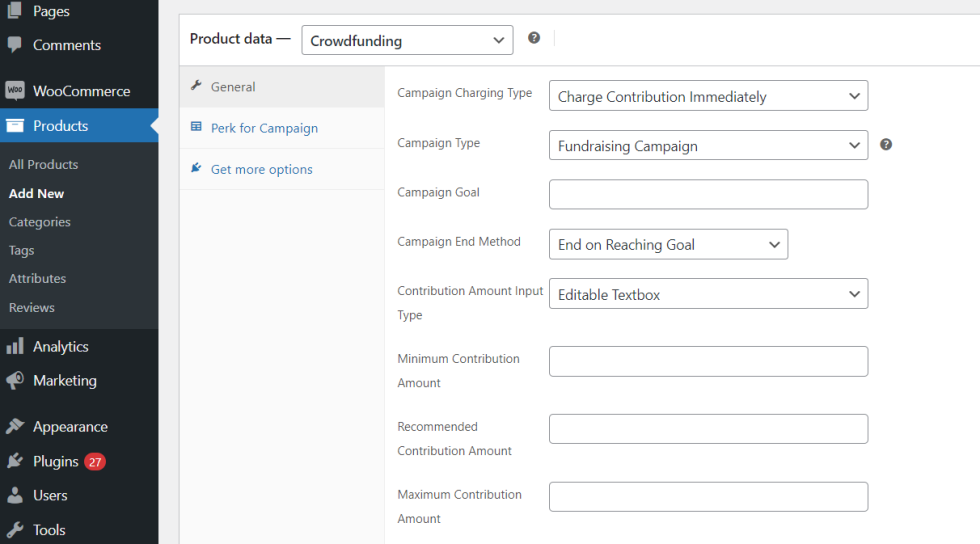This screenshot has height=544, width=980.
Task: Open the Categories submenu link
Action: pyautogui.click(x=40, y=222)
